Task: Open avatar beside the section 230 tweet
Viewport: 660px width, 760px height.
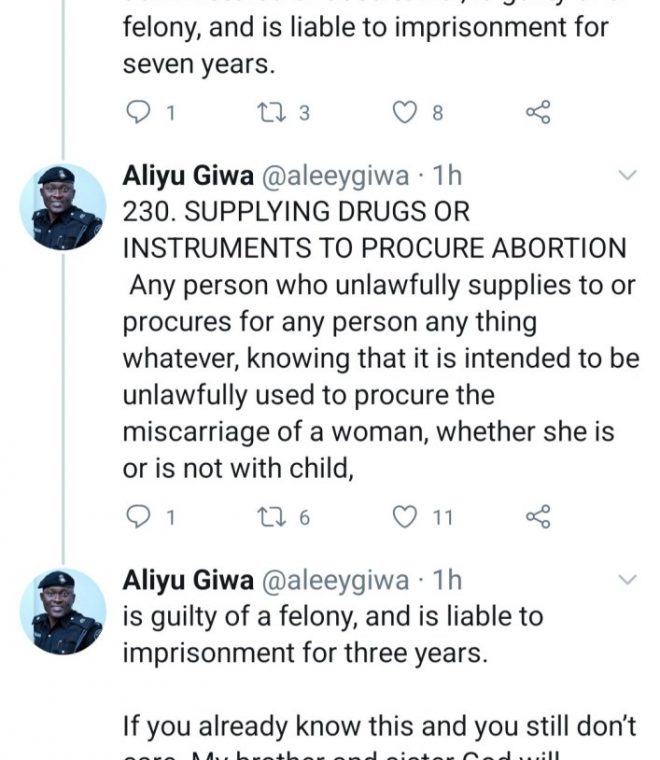Action: [x=62, y=207]
